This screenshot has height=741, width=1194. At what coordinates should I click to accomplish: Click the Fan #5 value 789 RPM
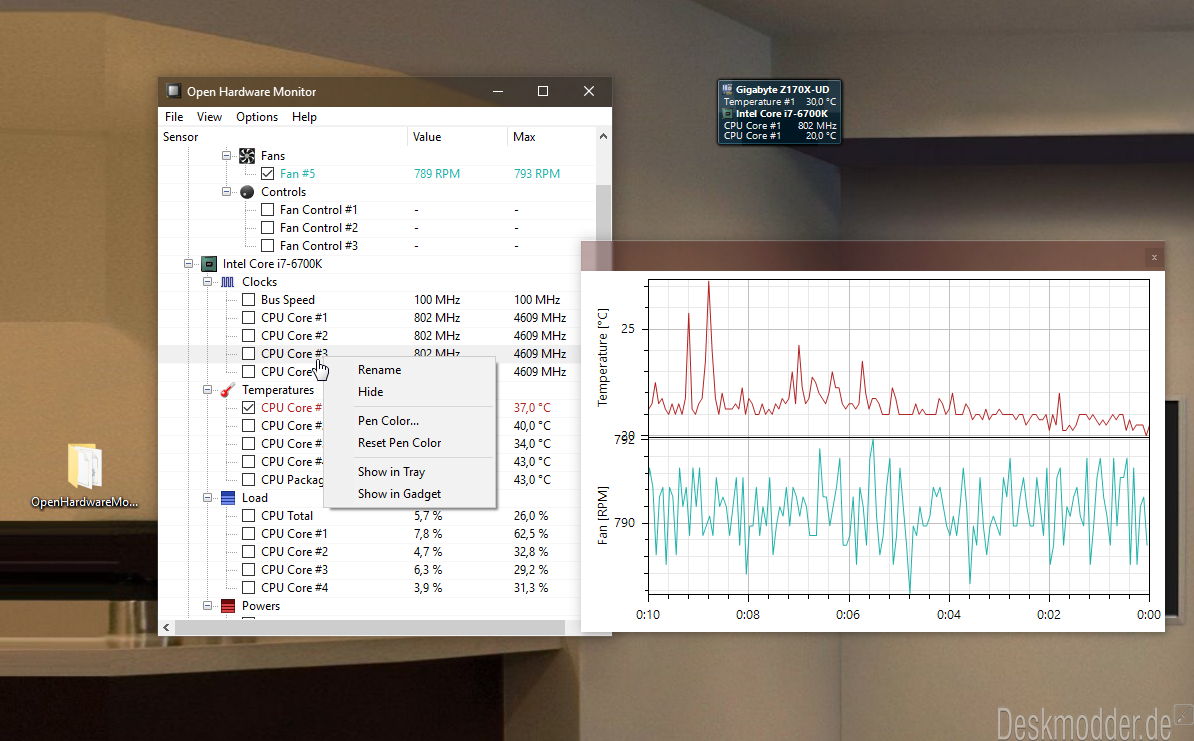pyautogui.click(x=437, y=174)
